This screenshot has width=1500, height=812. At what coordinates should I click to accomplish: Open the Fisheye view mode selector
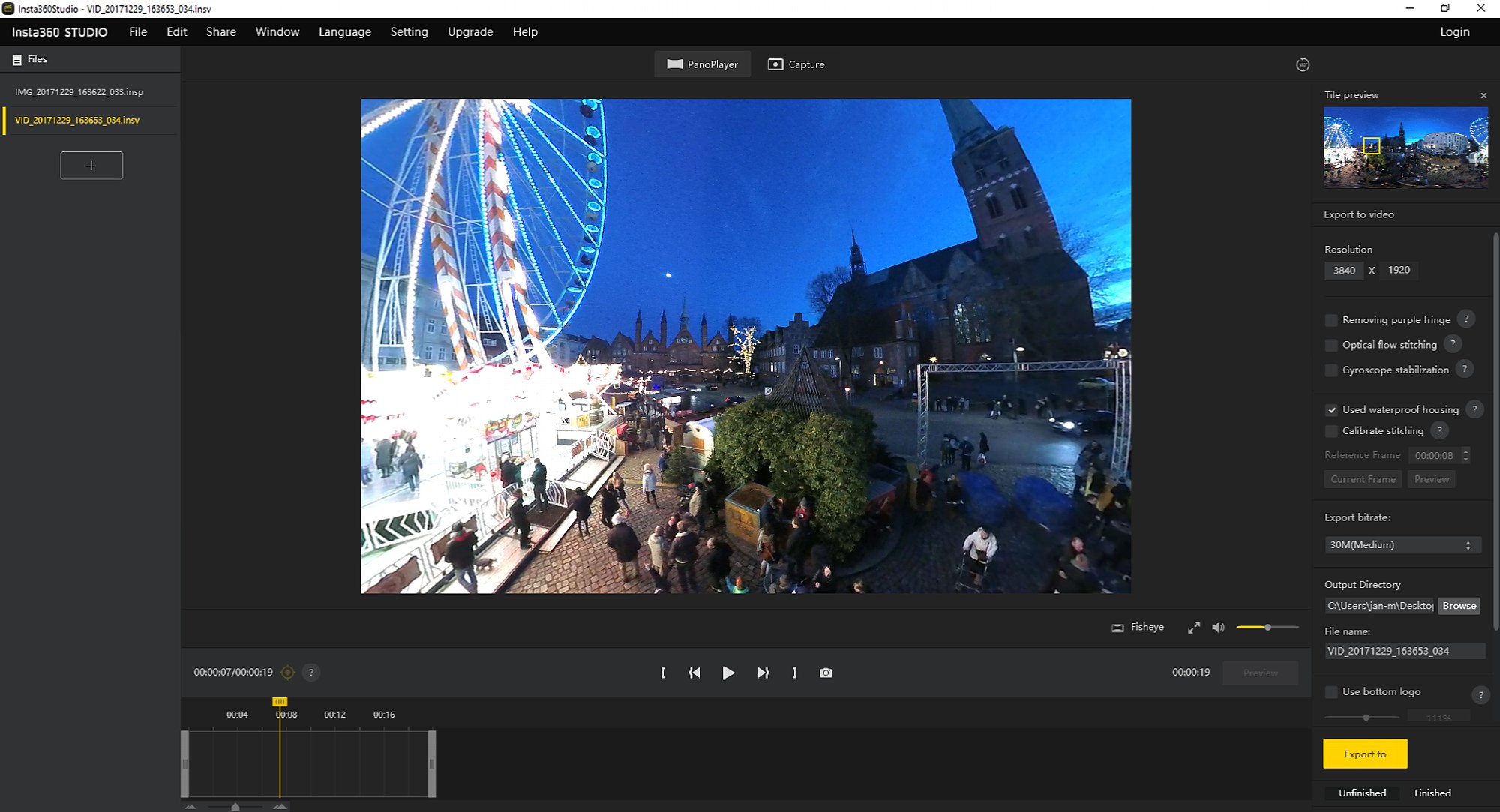coord(1138,627)
